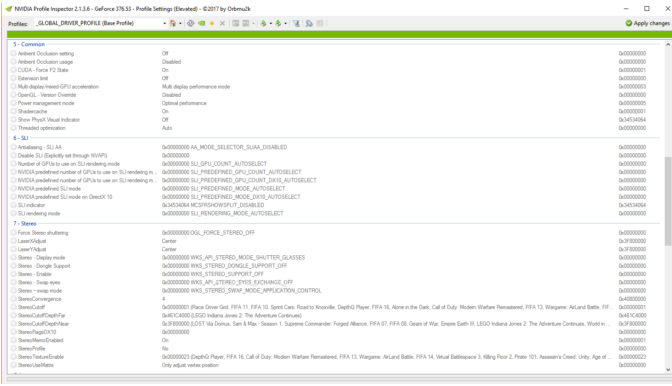Viewport: 672px width, 386px height.
Task: Click the orange create new profile icon
Action: [x=212, y=23]
